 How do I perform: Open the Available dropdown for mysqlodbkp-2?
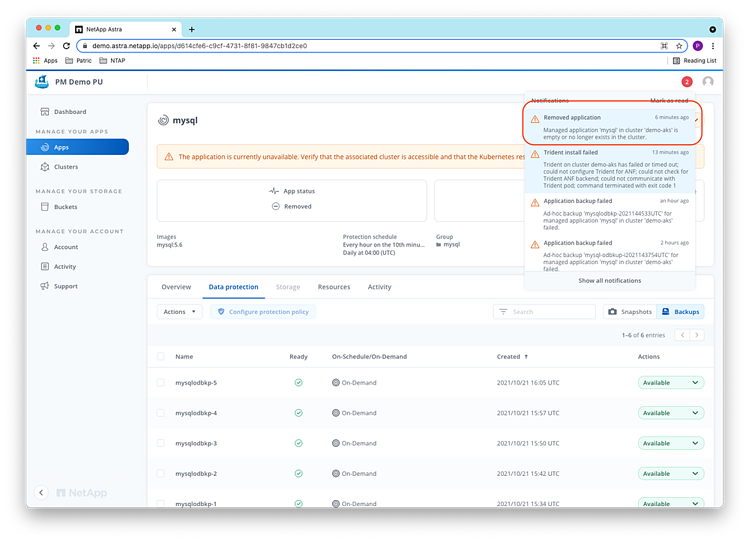[x=670, y=473]
